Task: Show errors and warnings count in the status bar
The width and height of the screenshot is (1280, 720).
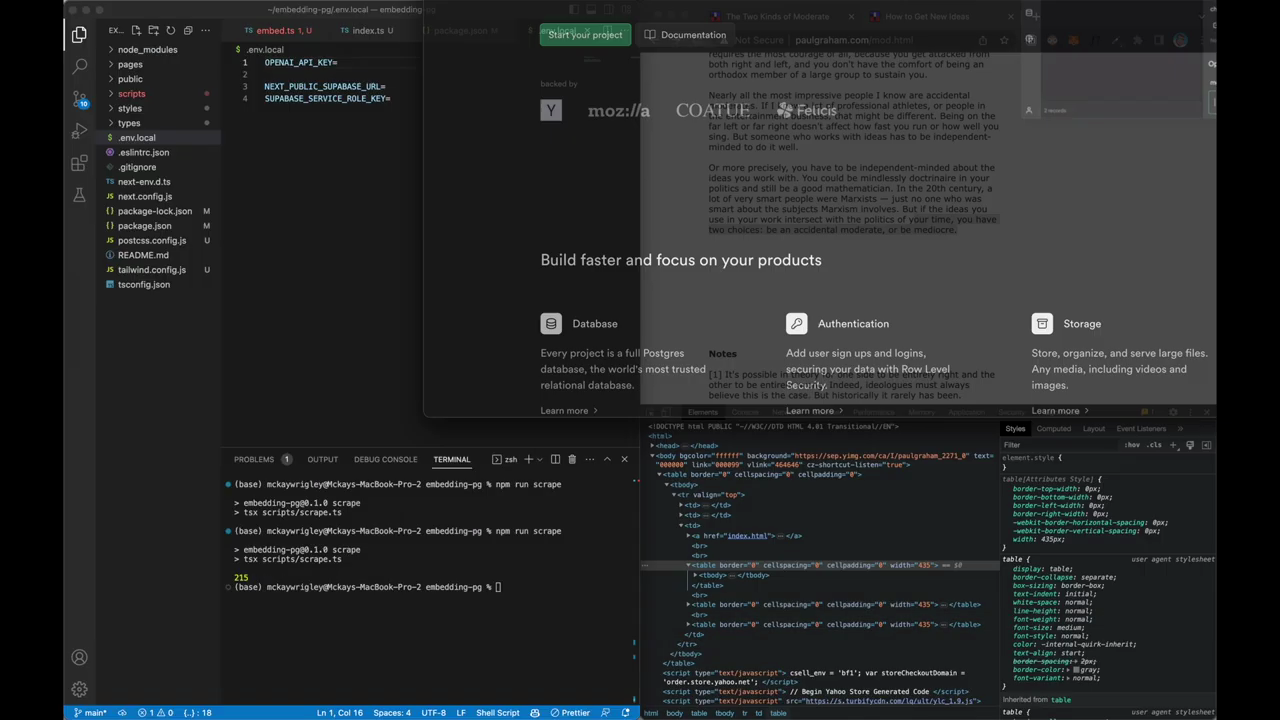Action: pos(155,713)
